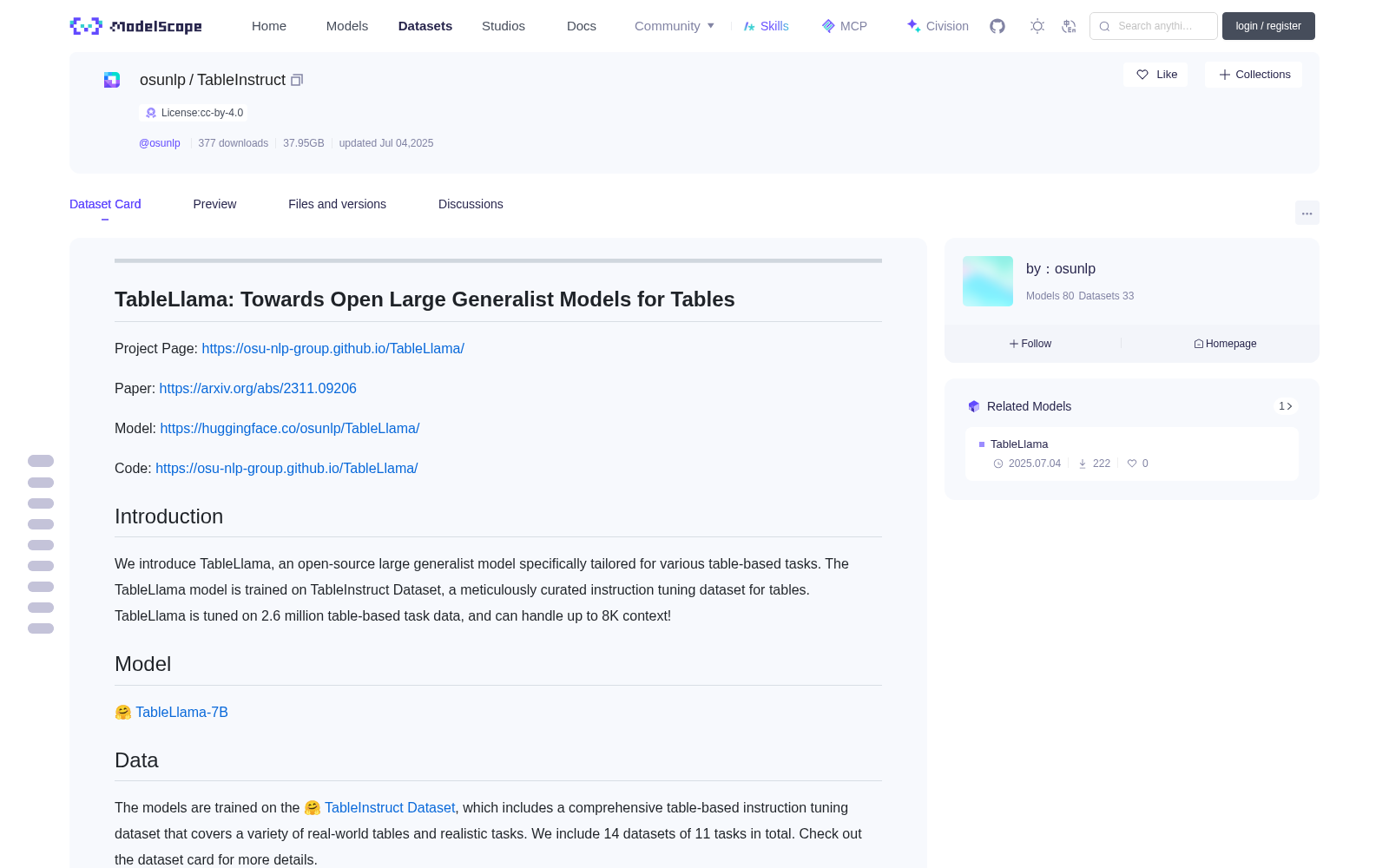This screenshot has width=1389, height=868.
Task: Click the last table-of-contents pill
Action: pyautogui.click(x=41, y=628)
